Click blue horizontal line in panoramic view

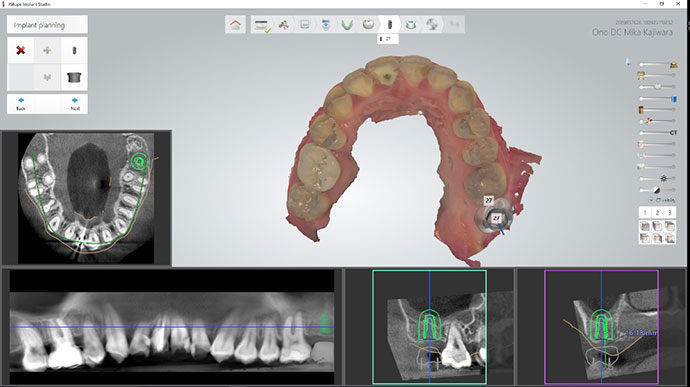(172, 327)
